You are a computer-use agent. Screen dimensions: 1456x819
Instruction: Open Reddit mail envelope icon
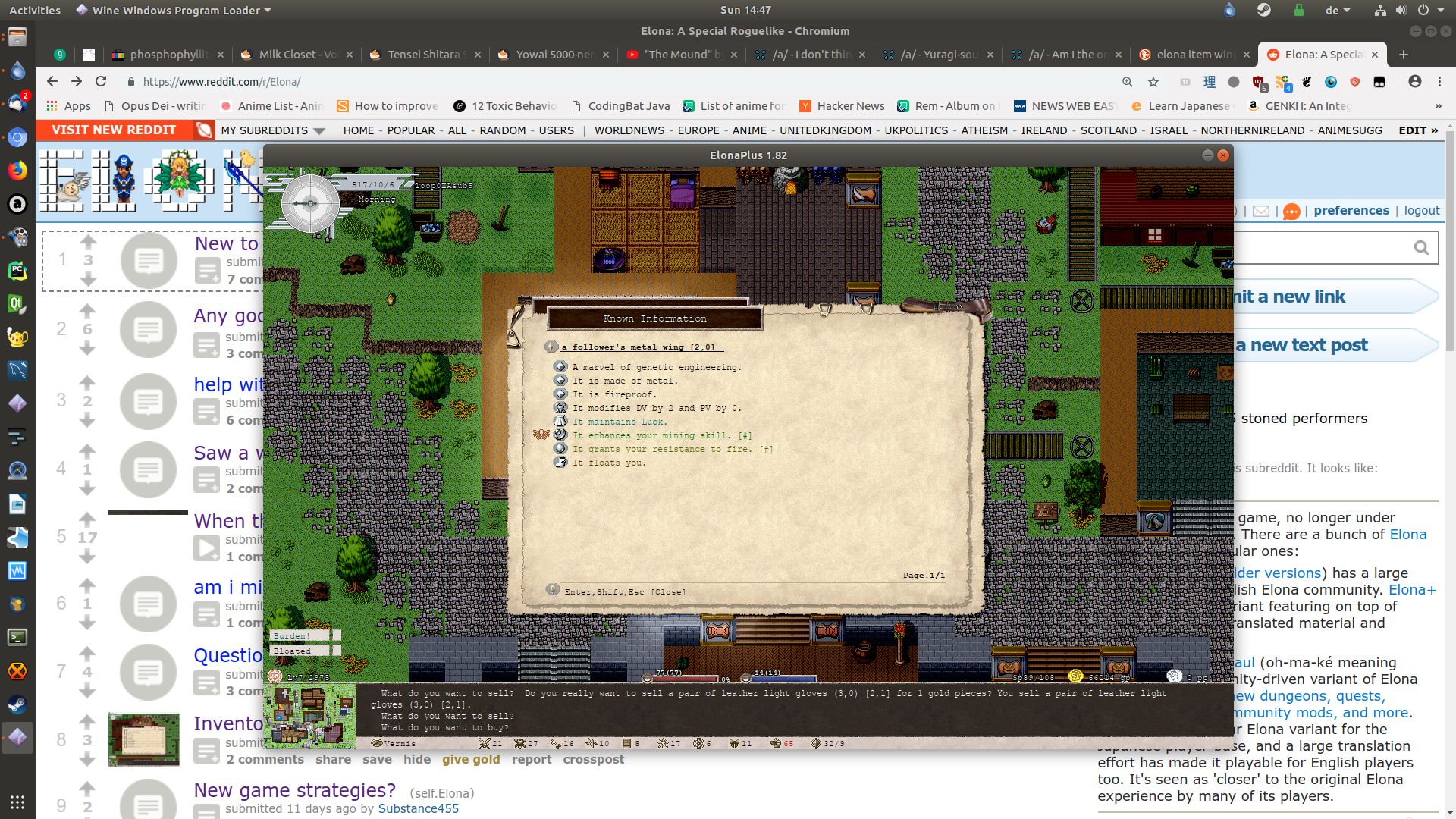[x=1260, y=212]
